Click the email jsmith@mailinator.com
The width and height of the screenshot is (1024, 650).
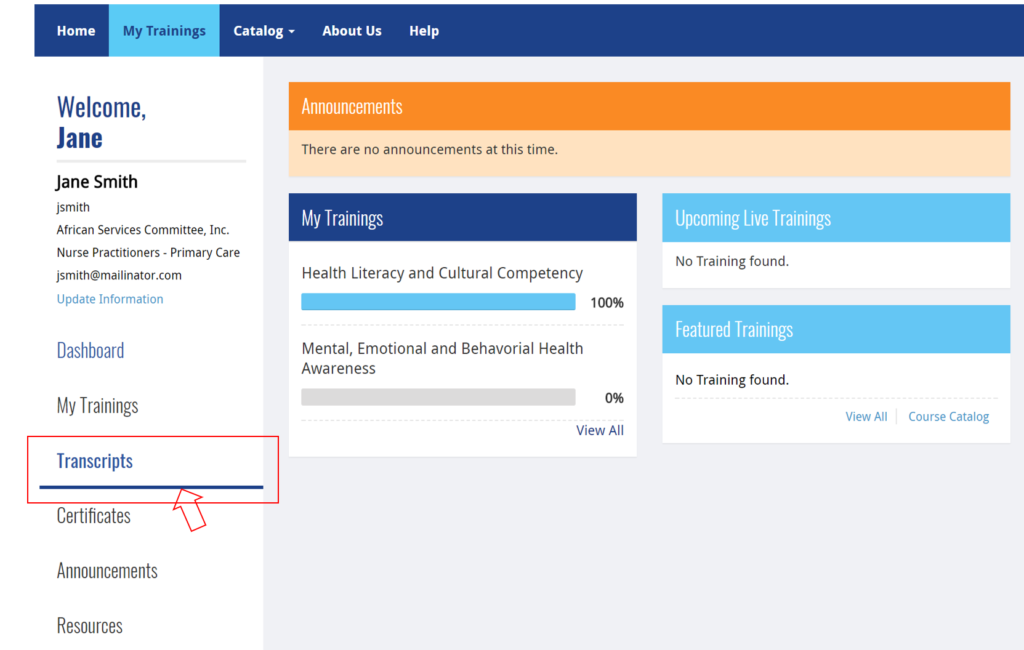[119, 275]
